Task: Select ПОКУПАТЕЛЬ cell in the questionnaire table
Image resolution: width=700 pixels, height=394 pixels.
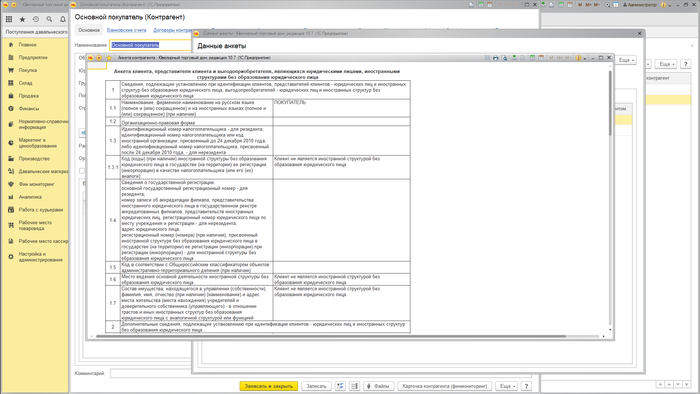Action: (x=342, y=108)
